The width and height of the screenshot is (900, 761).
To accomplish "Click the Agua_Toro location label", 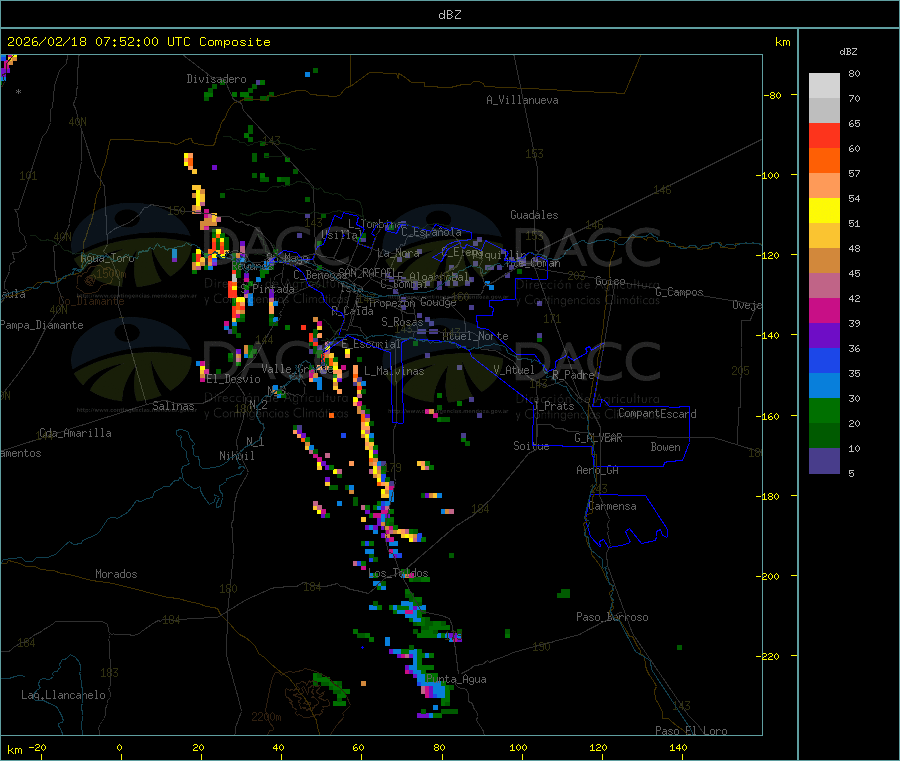I will (107, 258).
